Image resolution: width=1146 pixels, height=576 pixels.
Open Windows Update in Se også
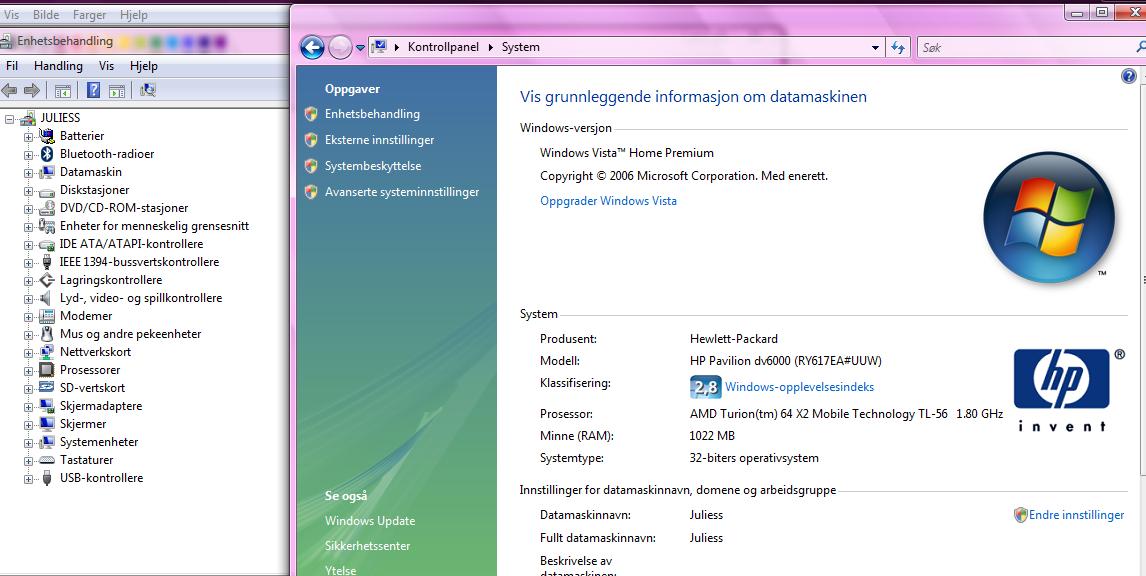[x=370, y=520]
